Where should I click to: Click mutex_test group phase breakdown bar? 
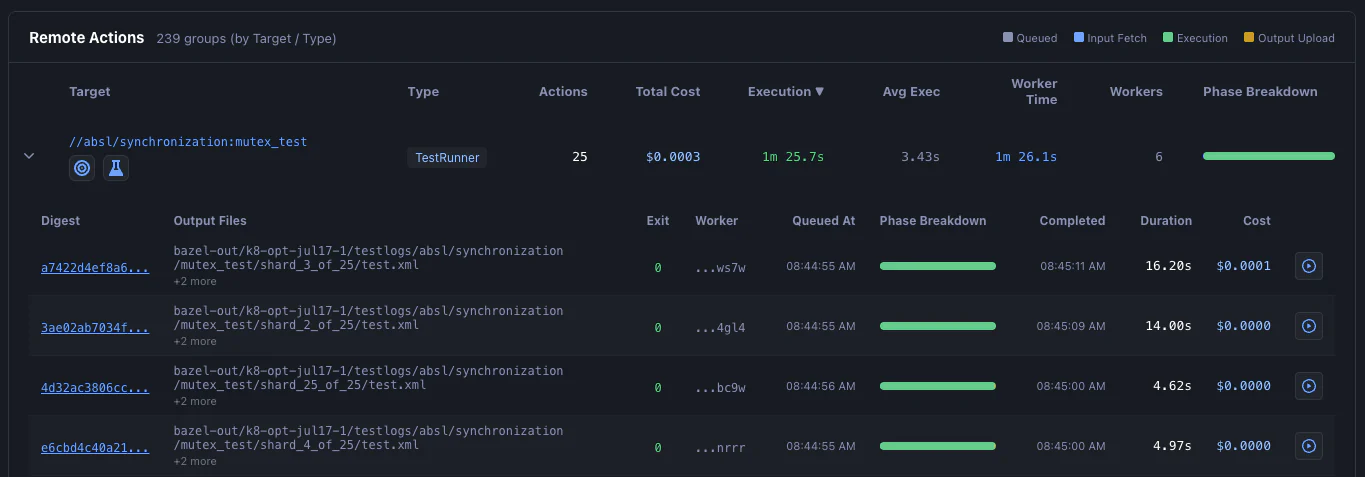click(1268, 156)
